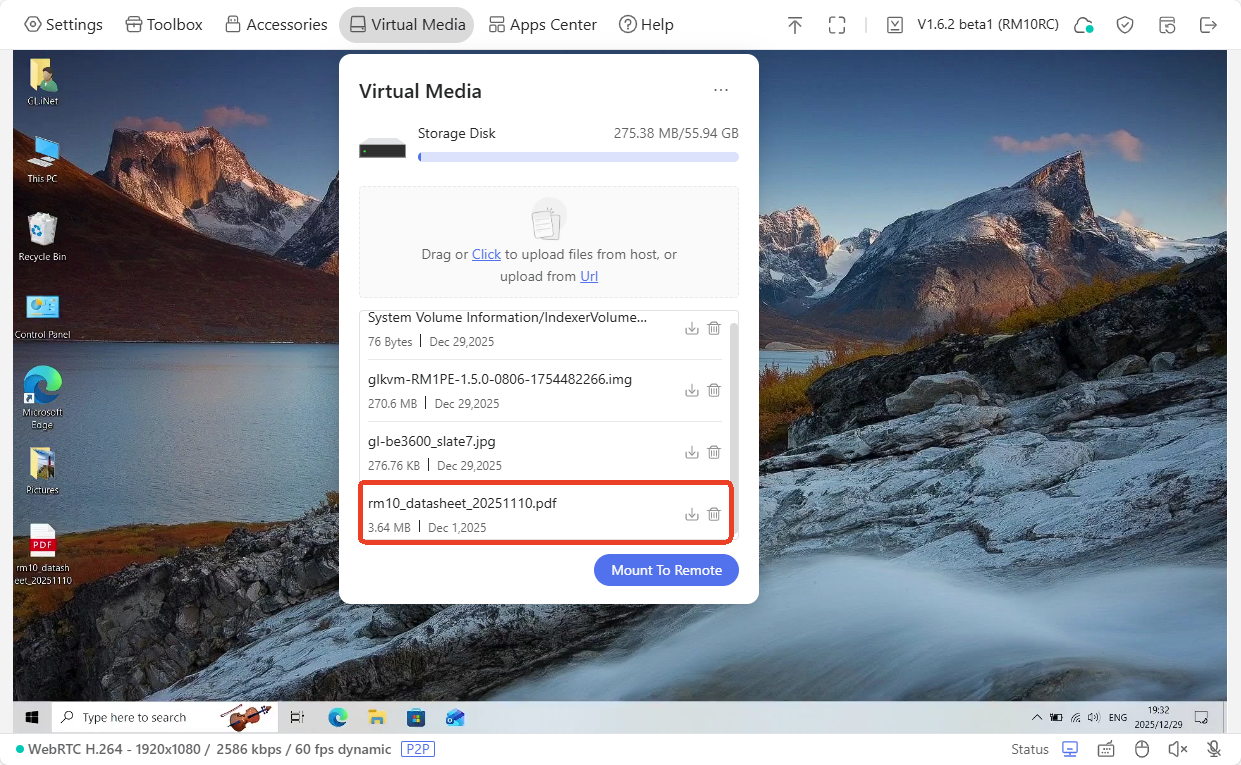Collapse the top toolbar with arrow icon

(x=795, y=25)
